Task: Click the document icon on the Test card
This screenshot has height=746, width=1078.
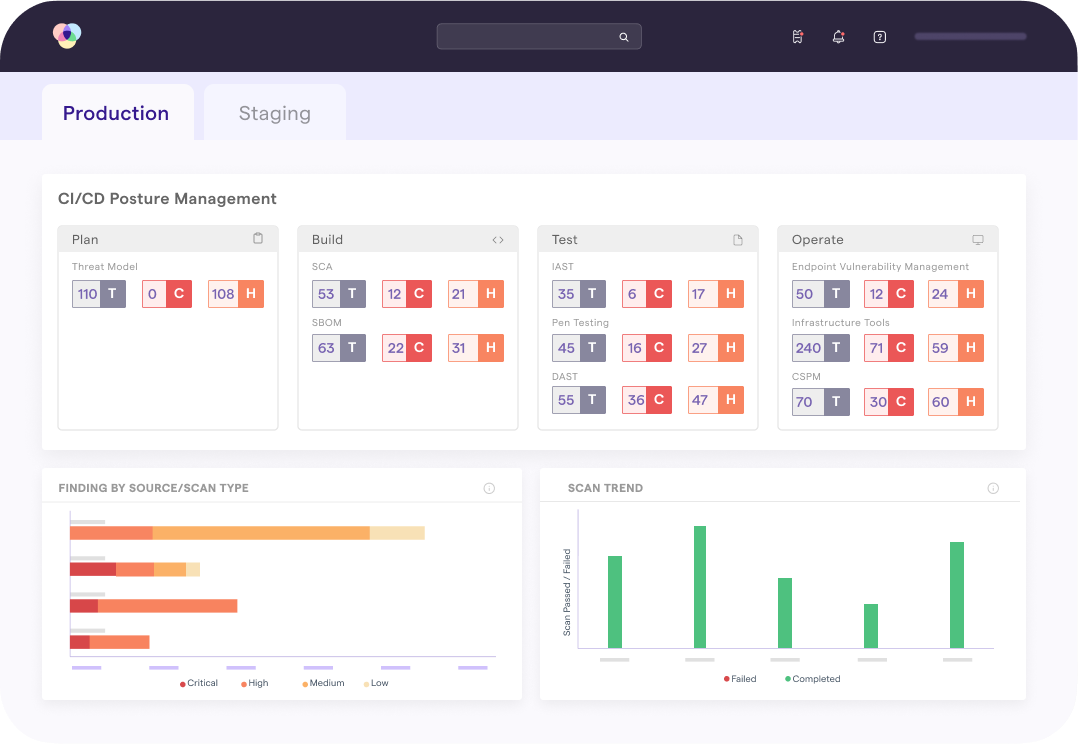Action: (x=737, y=239)
